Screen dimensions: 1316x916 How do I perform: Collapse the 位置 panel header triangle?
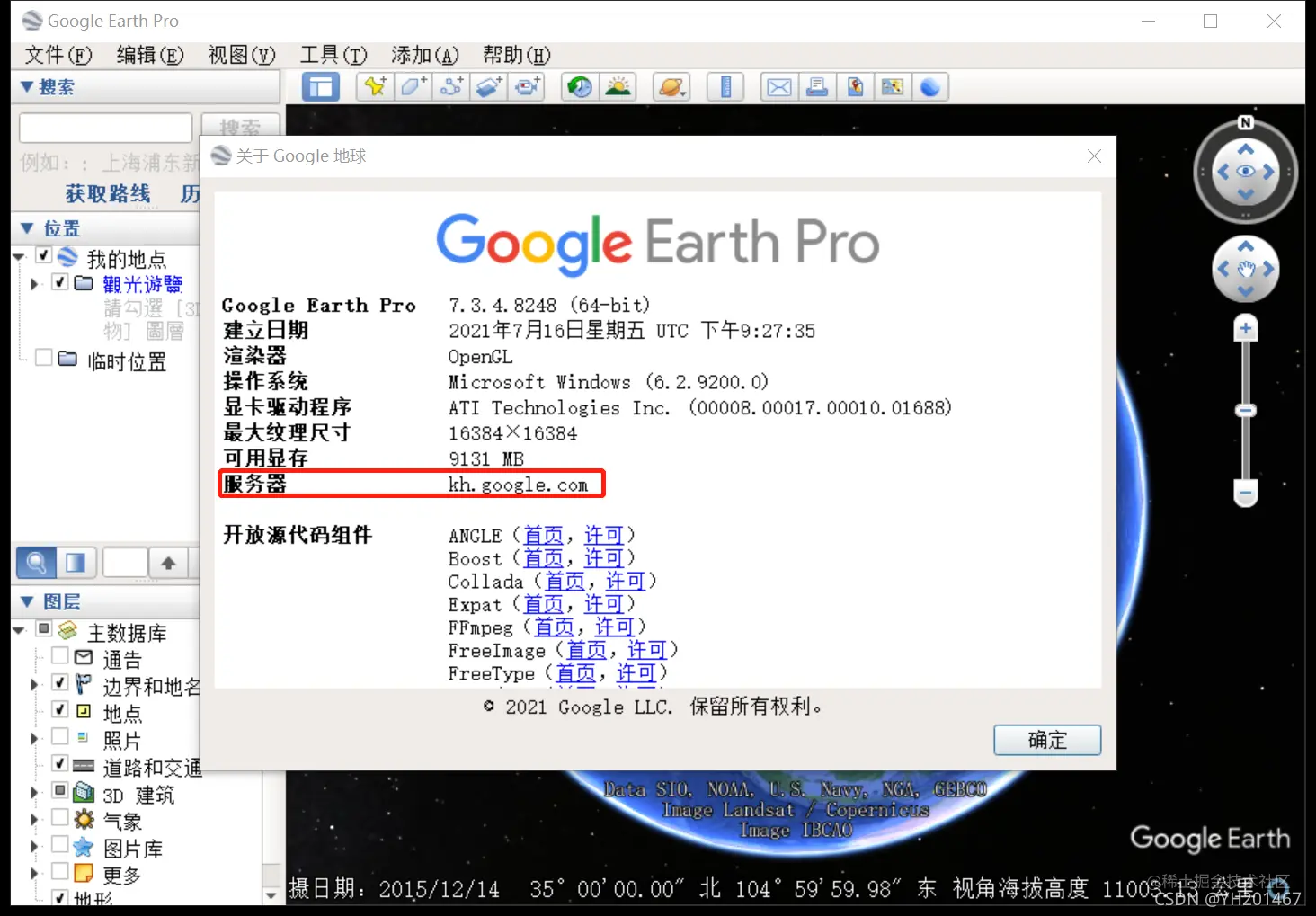point(27,228)
